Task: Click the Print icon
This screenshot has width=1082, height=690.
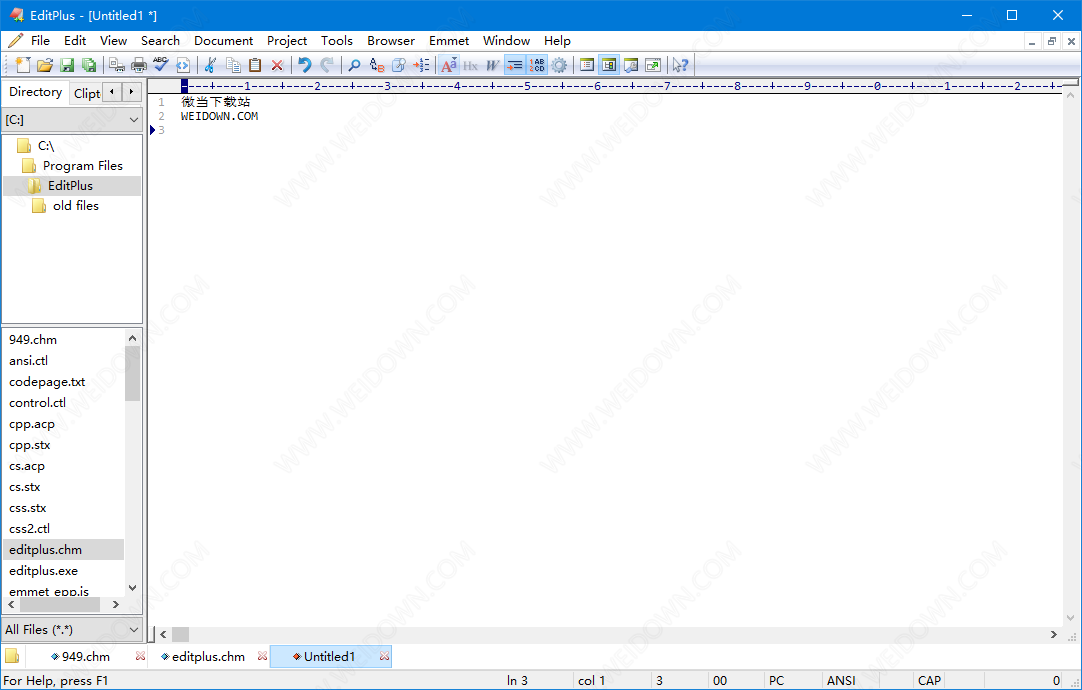Action: pyautogui.click(x=139, y=65)
